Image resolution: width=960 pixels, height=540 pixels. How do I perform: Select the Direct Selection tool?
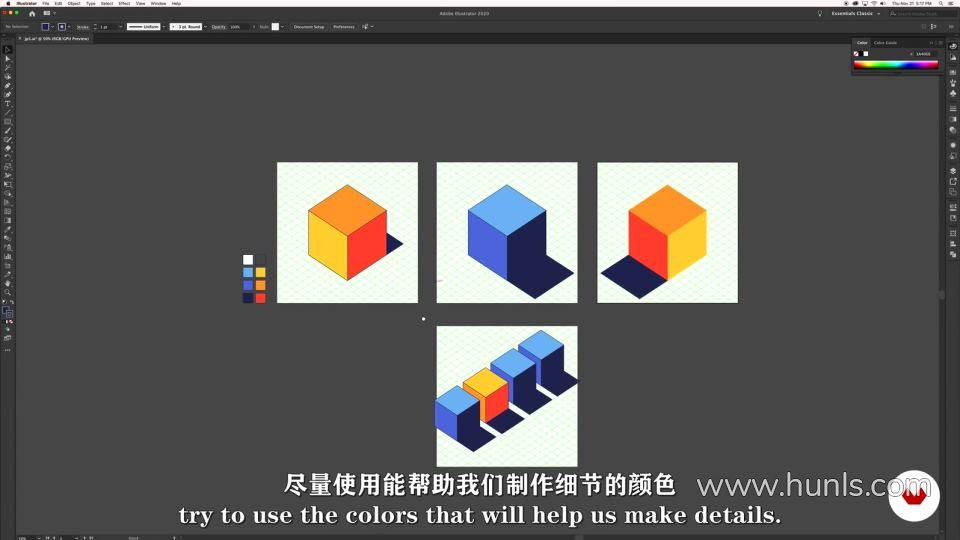7,59
